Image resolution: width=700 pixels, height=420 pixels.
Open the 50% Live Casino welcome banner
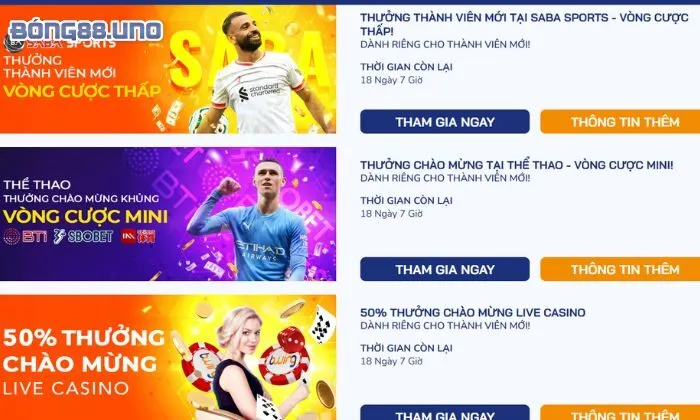click(x=168, y=358)
